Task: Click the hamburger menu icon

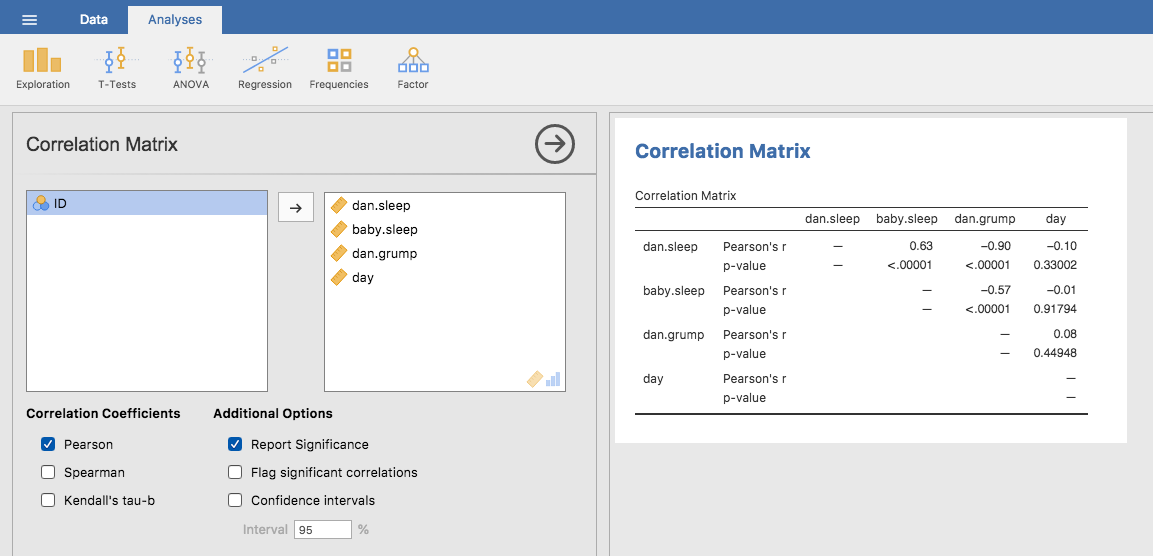Action: [29, 20]
